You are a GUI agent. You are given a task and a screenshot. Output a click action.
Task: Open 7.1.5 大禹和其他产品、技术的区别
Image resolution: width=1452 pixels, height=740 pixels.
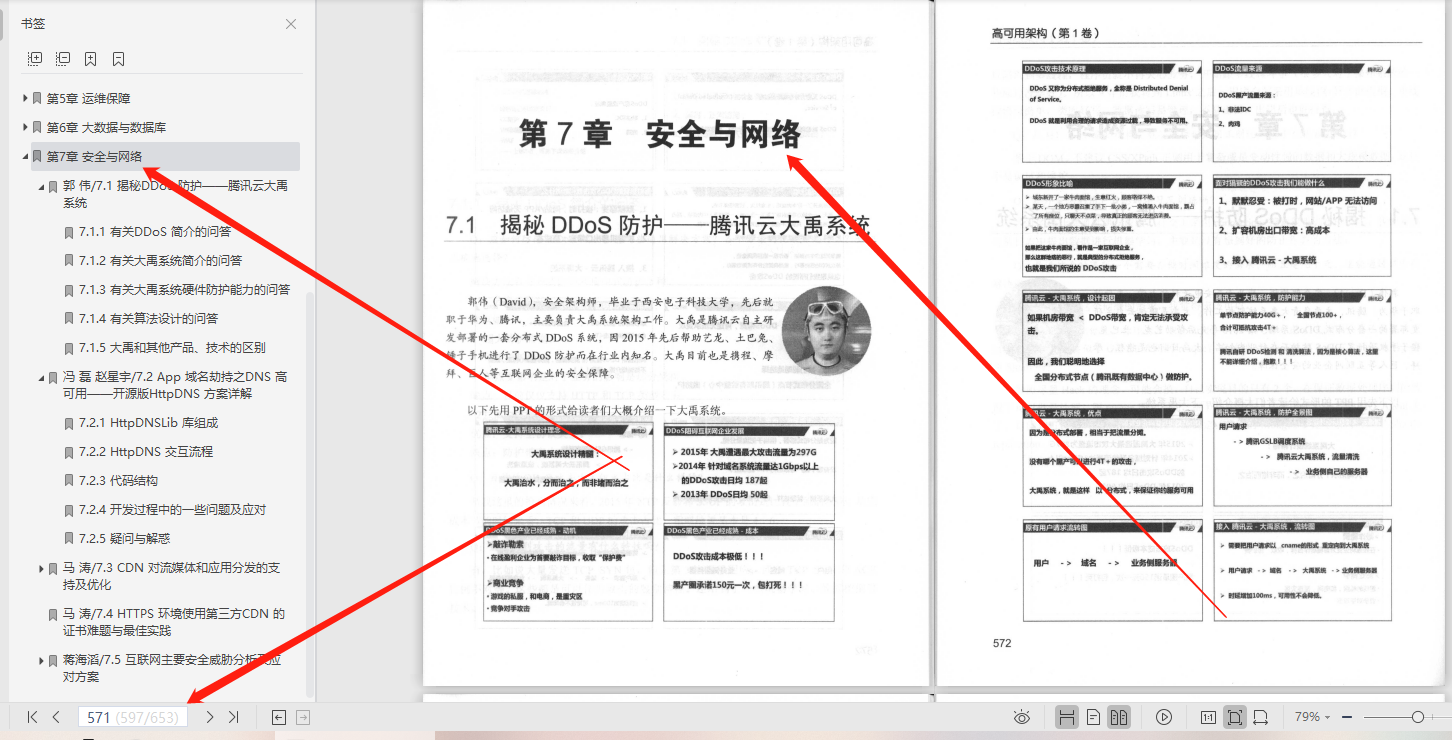pos(172,347)
